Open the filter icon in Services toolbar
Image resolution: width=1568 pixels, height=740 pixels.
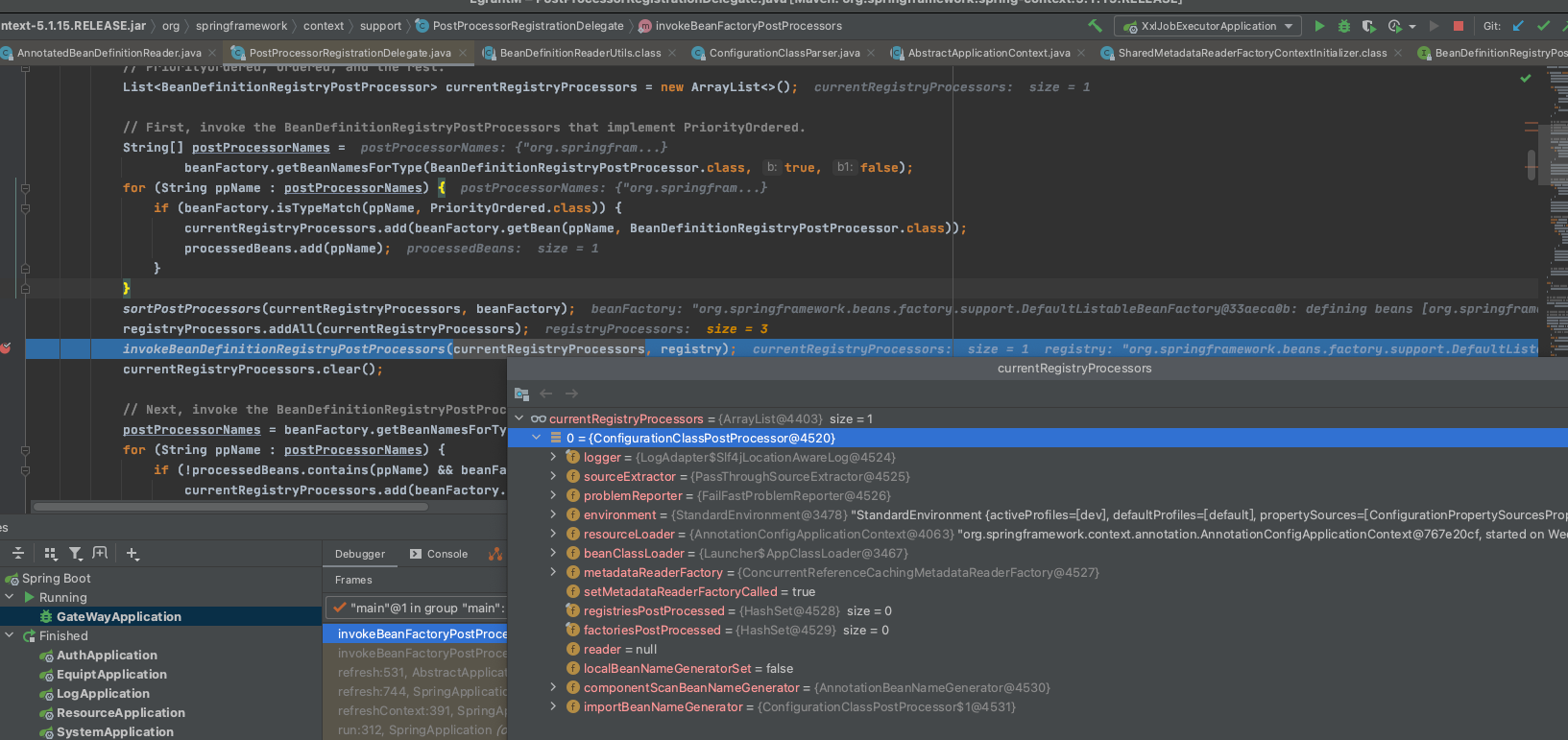[x=75, y=554]
